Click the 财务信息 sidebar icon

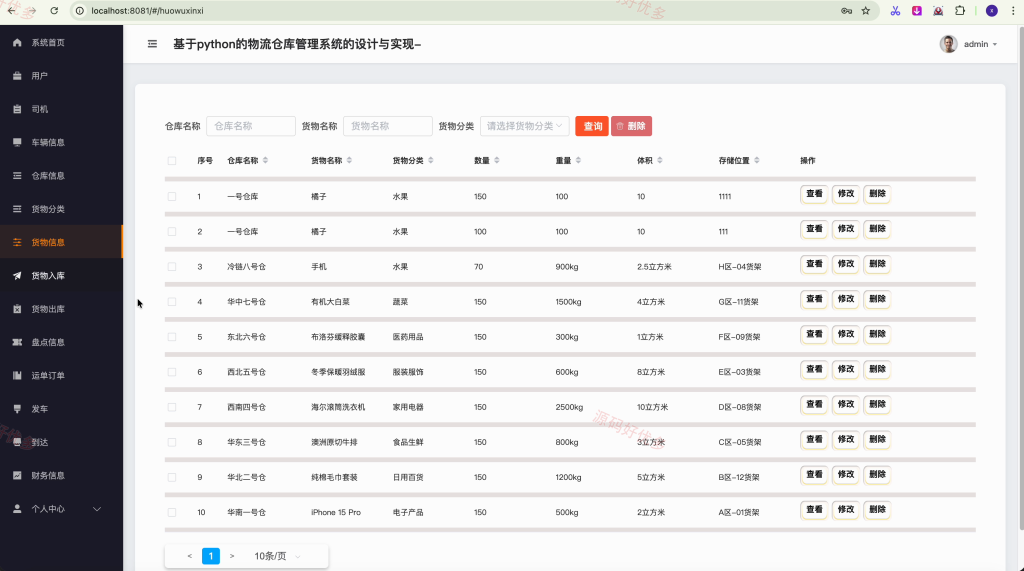tap(17, 476)
